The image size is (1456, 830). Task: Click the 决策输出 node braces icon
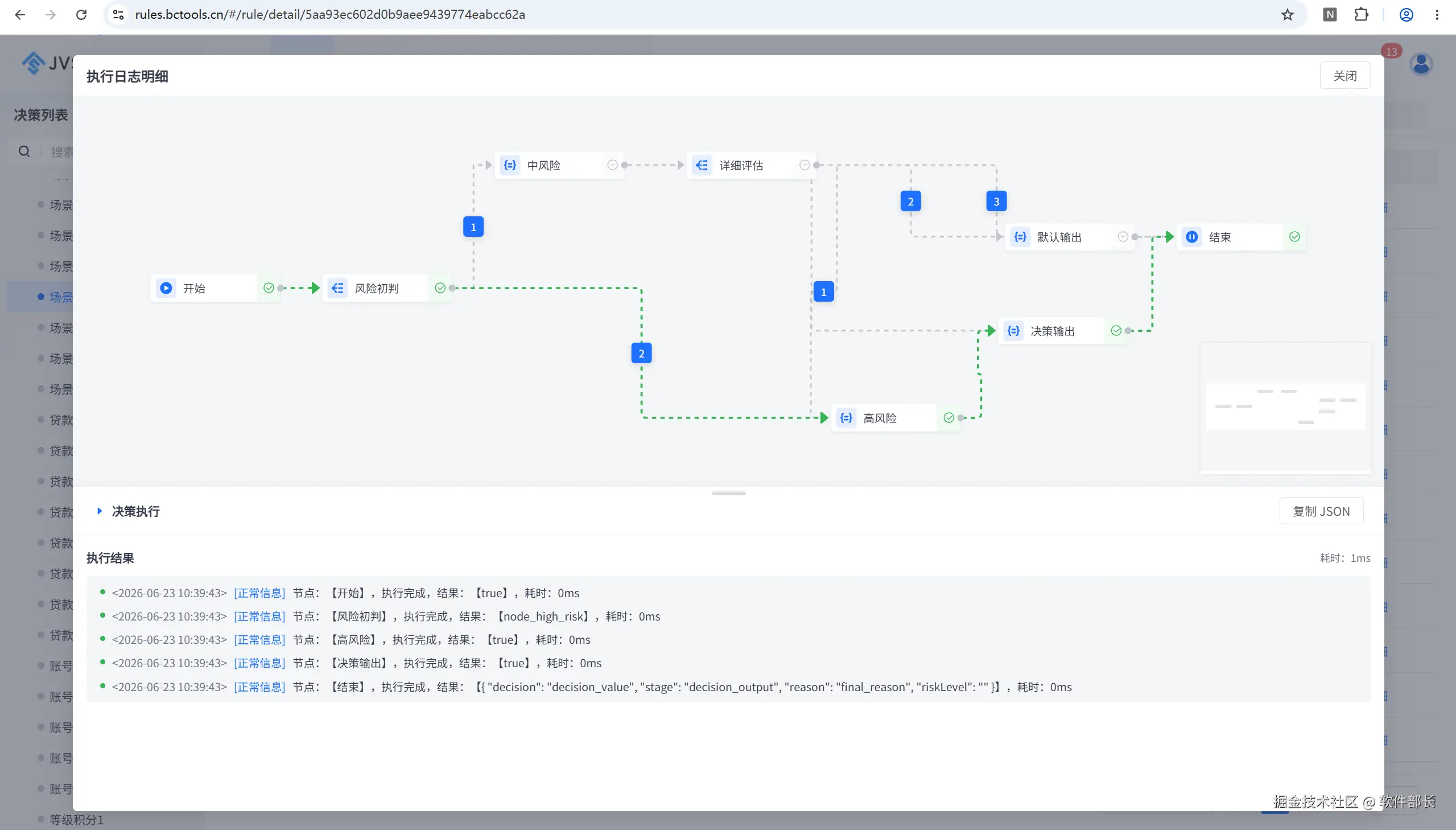1013,331
